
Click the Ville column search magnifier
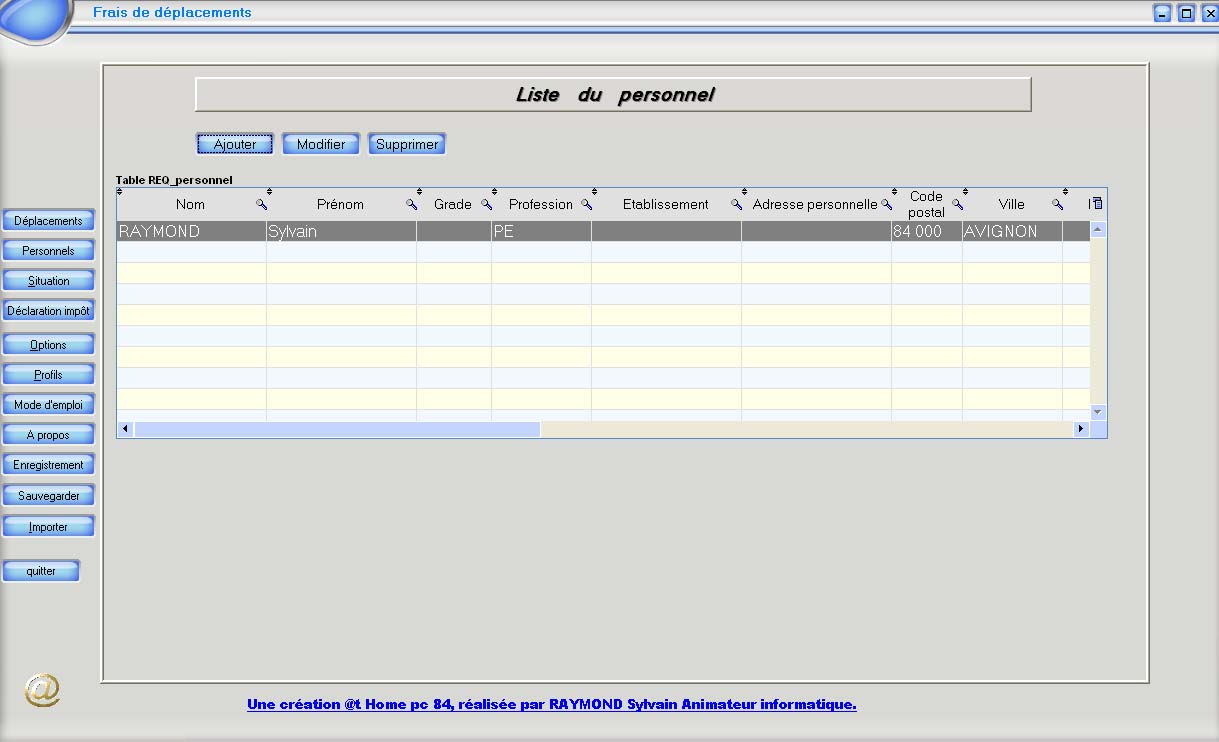click(1057, 205)
